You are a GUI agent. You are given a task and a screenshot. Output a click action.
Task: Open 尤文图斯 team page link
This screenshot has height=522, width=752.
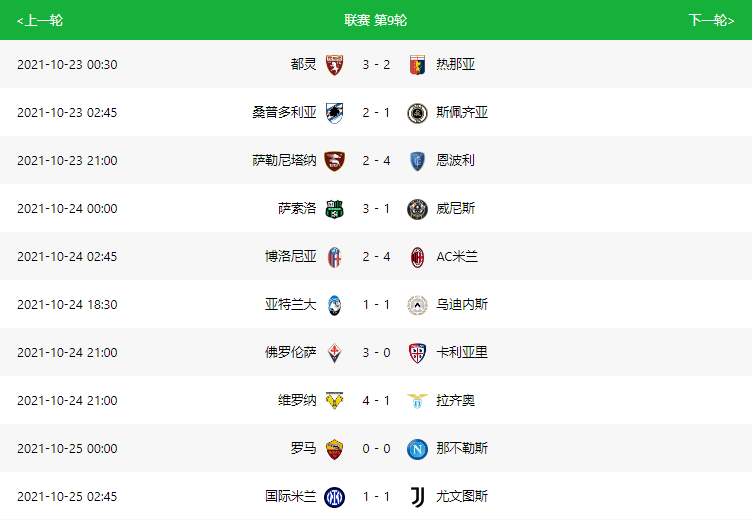(462, 496)
